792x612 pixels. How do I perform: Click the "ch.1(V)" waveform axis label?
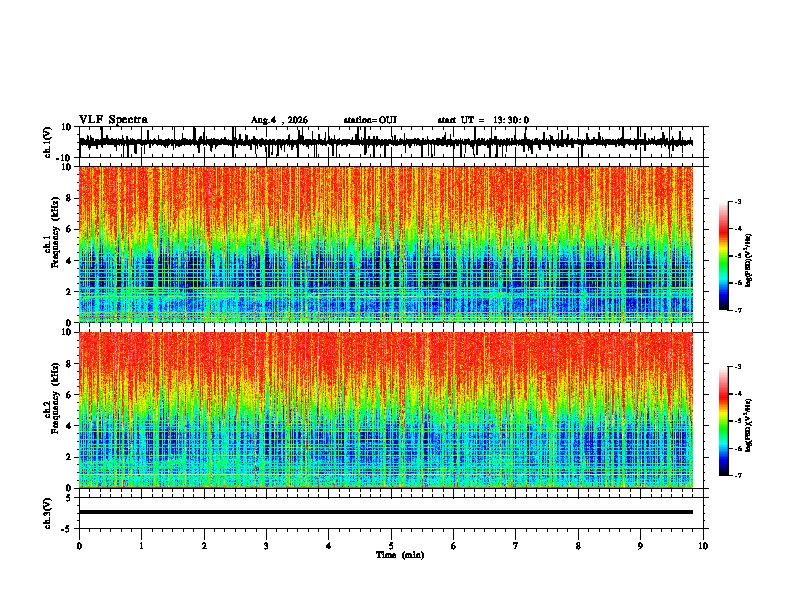[x=48, y=142]
